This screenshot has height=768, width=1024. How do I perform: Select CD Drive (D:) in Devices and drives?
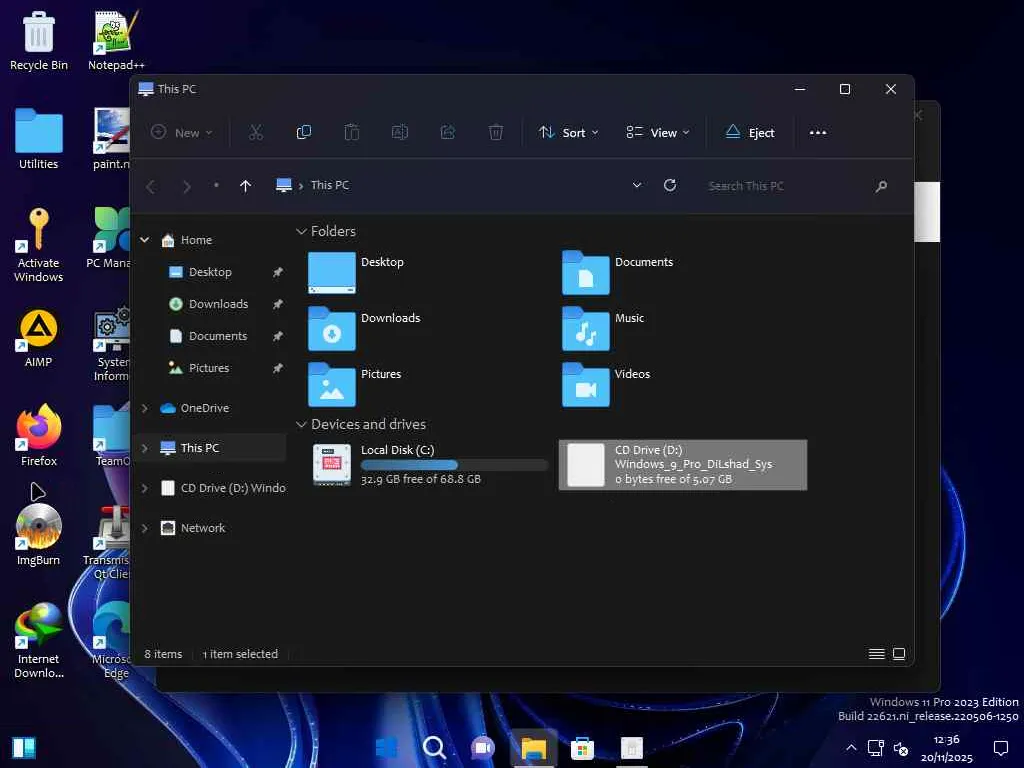click(682, 464)
